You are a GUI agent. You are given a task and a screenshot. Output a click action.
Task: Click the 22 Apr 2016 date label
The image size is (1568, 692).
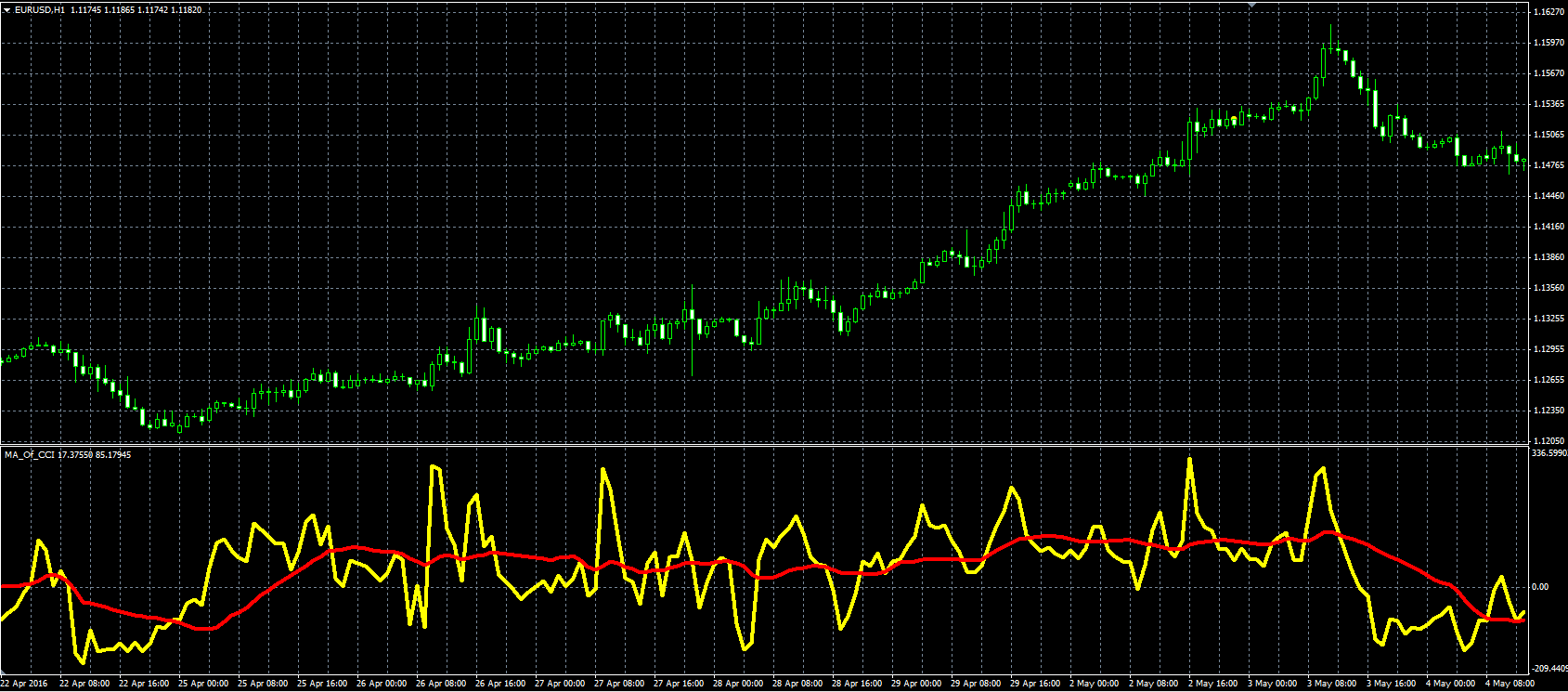(x=24, y=684)
